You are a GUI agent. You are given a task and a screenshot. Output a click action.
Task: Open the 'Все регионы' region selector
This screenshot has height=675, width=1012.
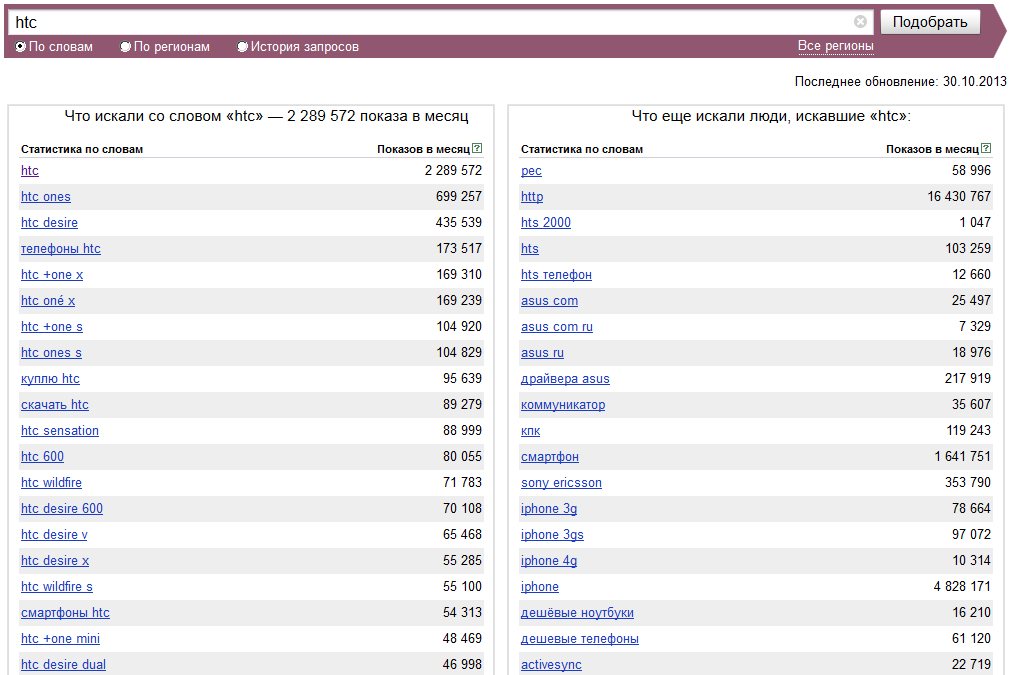tap(835, 46)
